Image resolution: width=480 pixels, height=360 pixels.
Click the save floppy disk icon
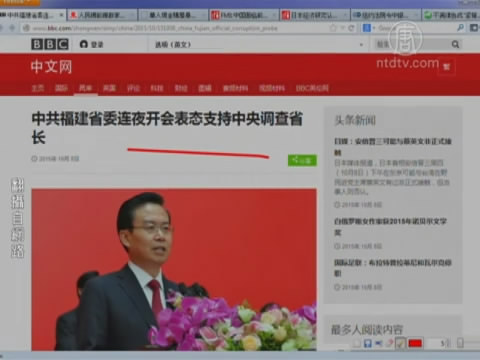[x=368, y=343]
